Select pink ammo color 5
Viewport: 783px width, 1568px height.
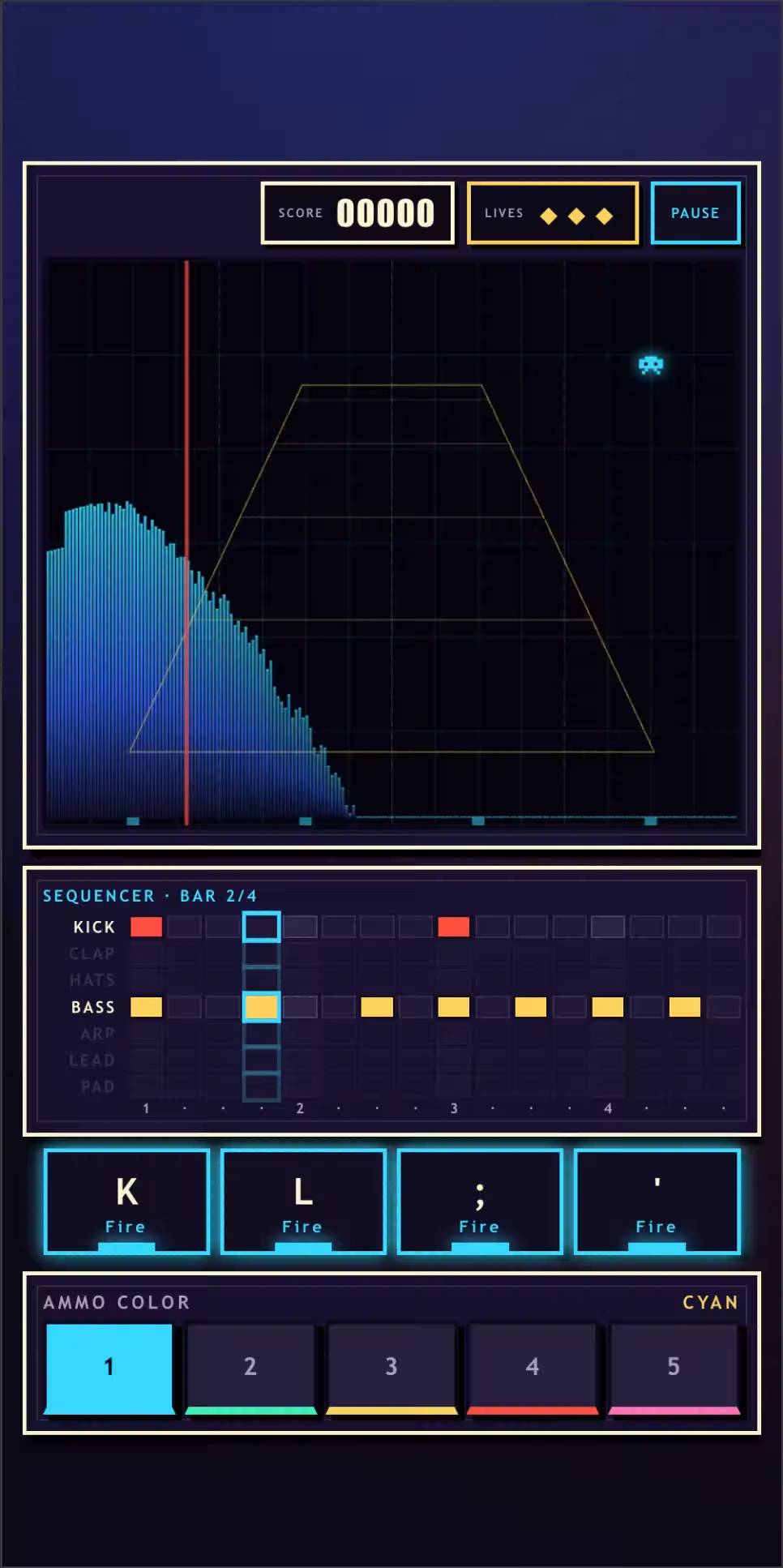tap(674, 1369)
